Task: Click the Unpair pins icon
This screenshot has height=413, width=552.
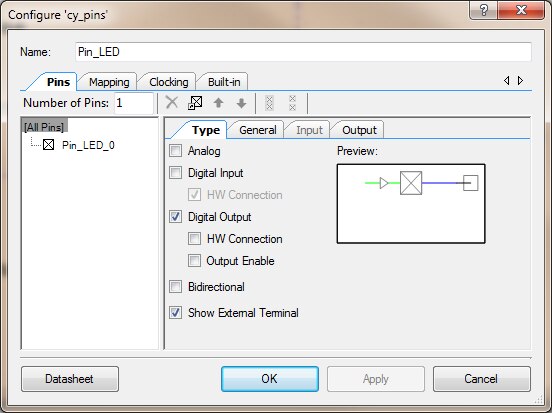Action: [x=292, y=103]
